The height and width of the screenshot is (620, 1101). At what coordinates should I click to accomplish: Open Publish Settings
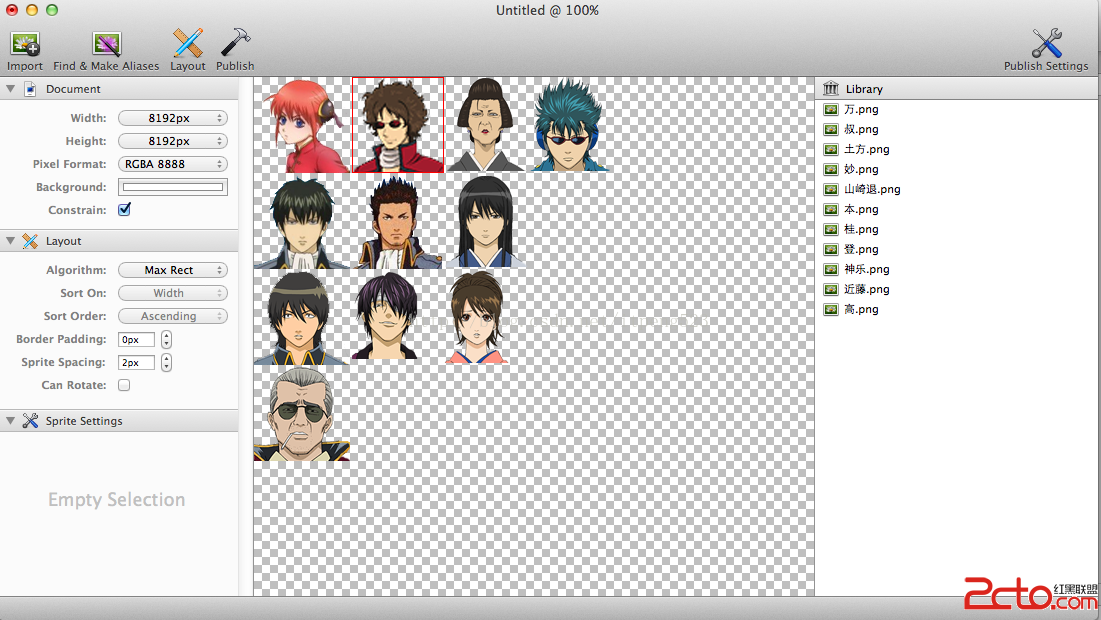[1046, 51]
